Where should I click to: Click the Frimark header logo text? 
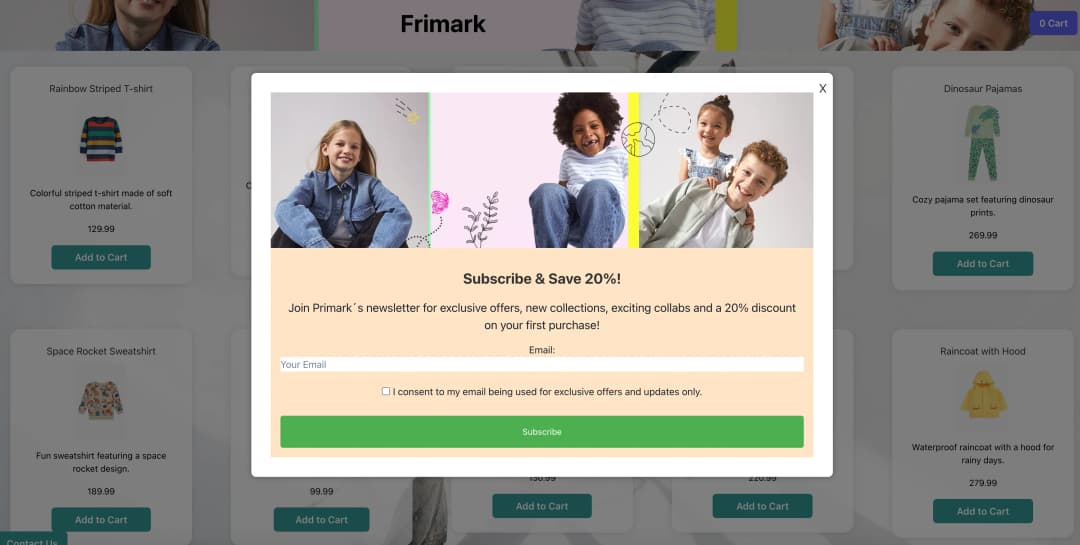point(443,24)
